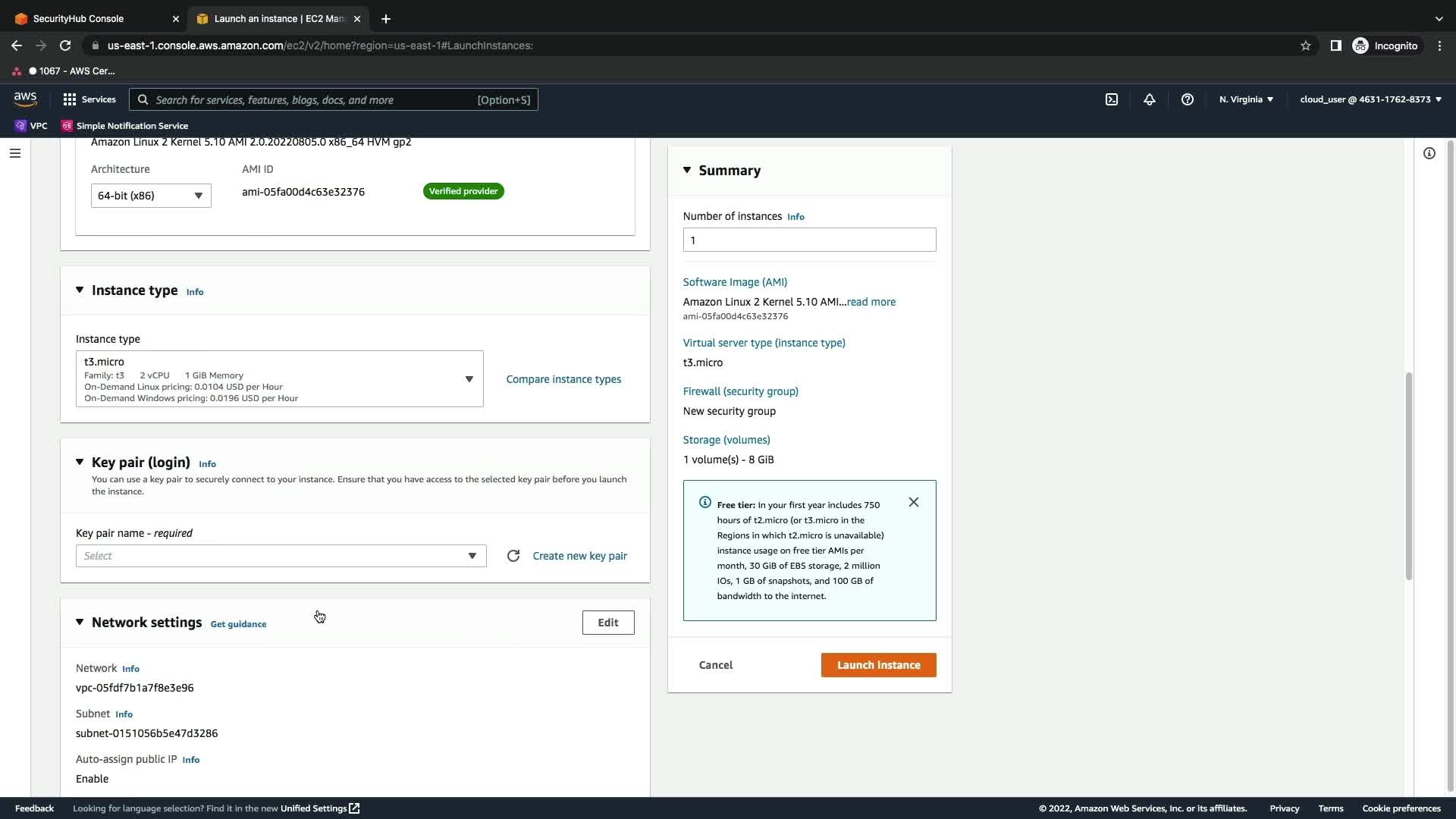This screenshot has height=819, width=1456.
Task: Open N. Virginia region menu
Action: [1246, 99]
